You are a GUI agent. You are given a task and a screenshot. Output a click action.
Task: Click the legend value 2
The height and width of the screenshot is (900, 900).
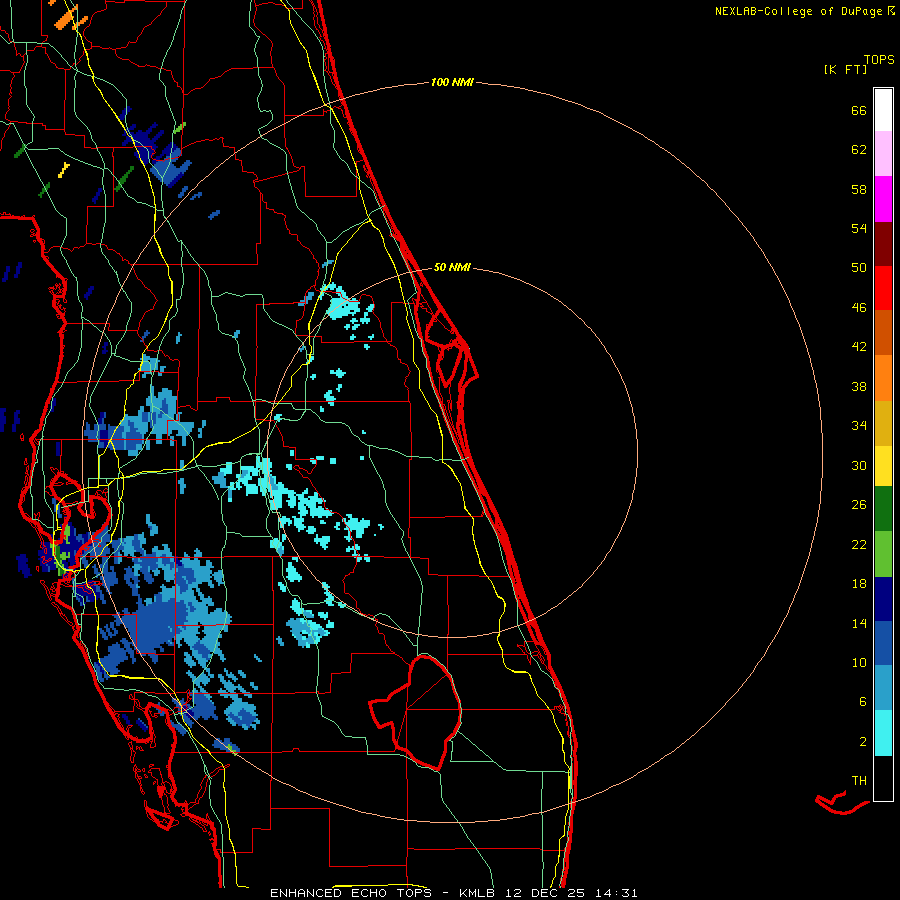[863, 741]
